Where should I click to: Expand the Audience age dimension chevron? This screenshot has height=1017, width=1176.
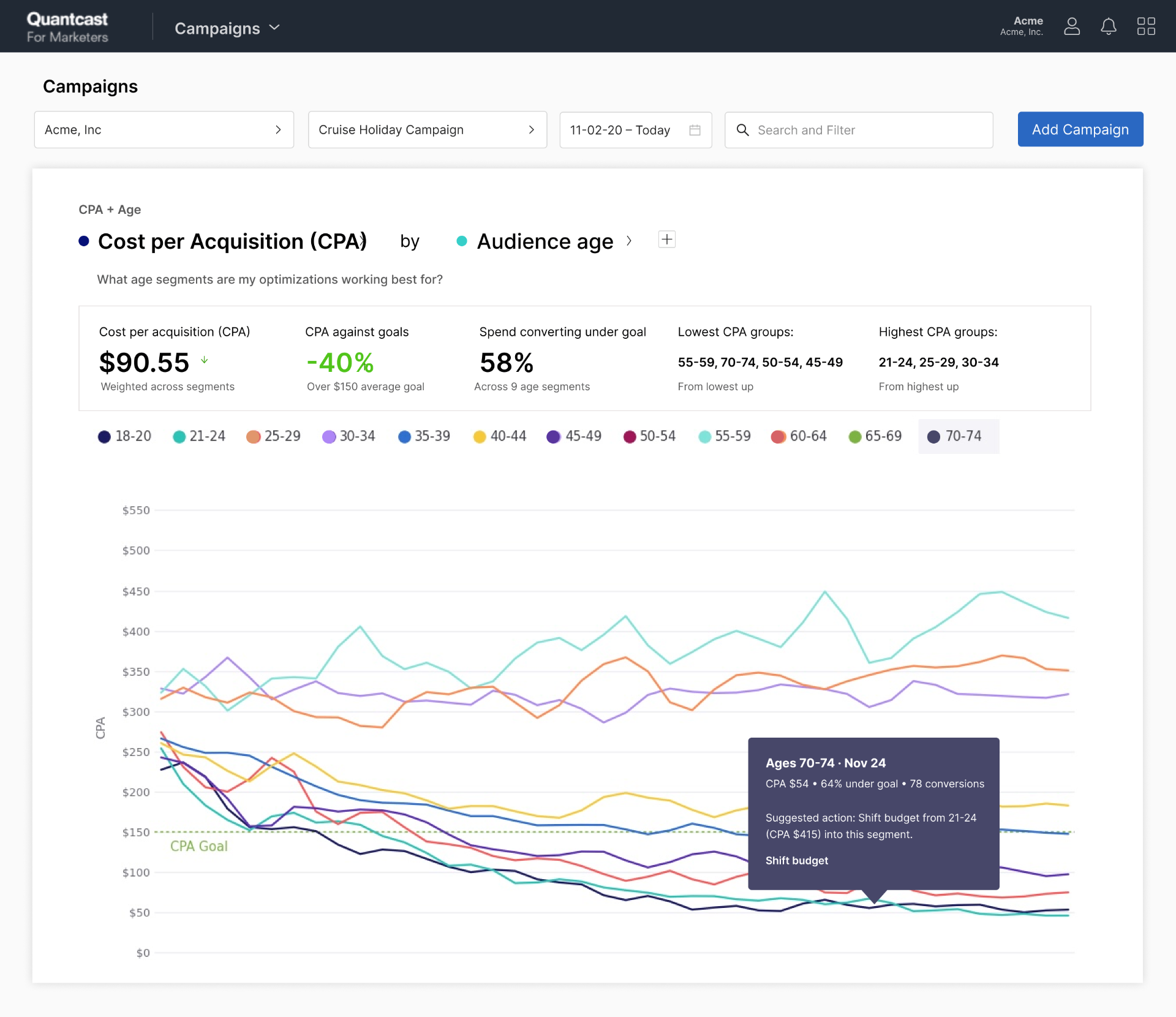click(629, 241)
